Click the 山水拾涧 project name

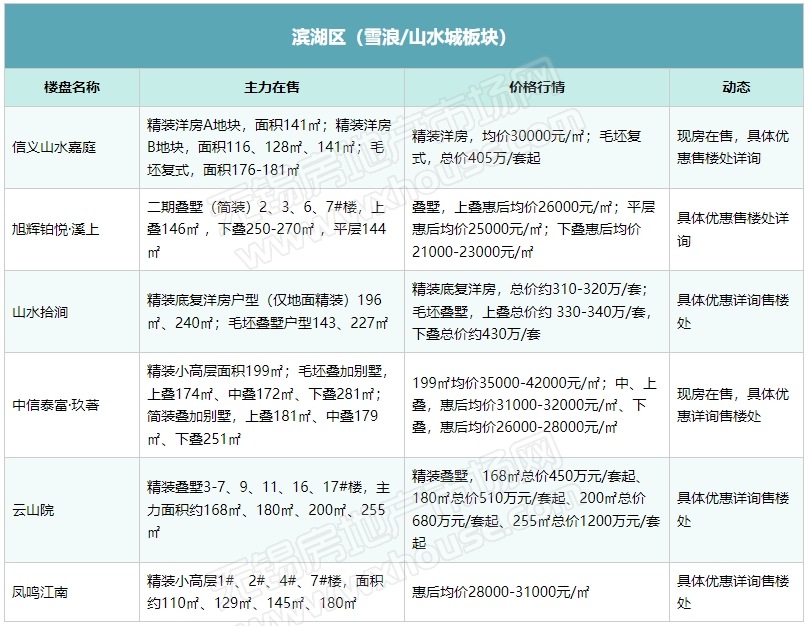(40, 312)
